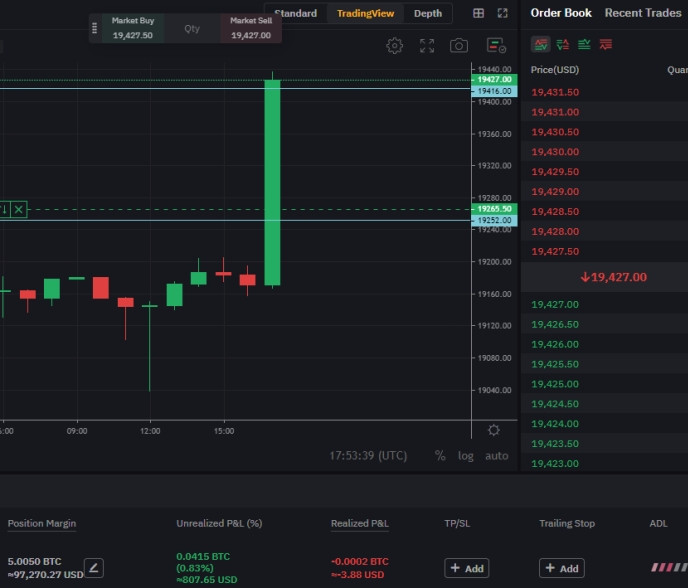688x588 pixels.
Task: Show combined buy and sell order book
Action: (541, 44)
